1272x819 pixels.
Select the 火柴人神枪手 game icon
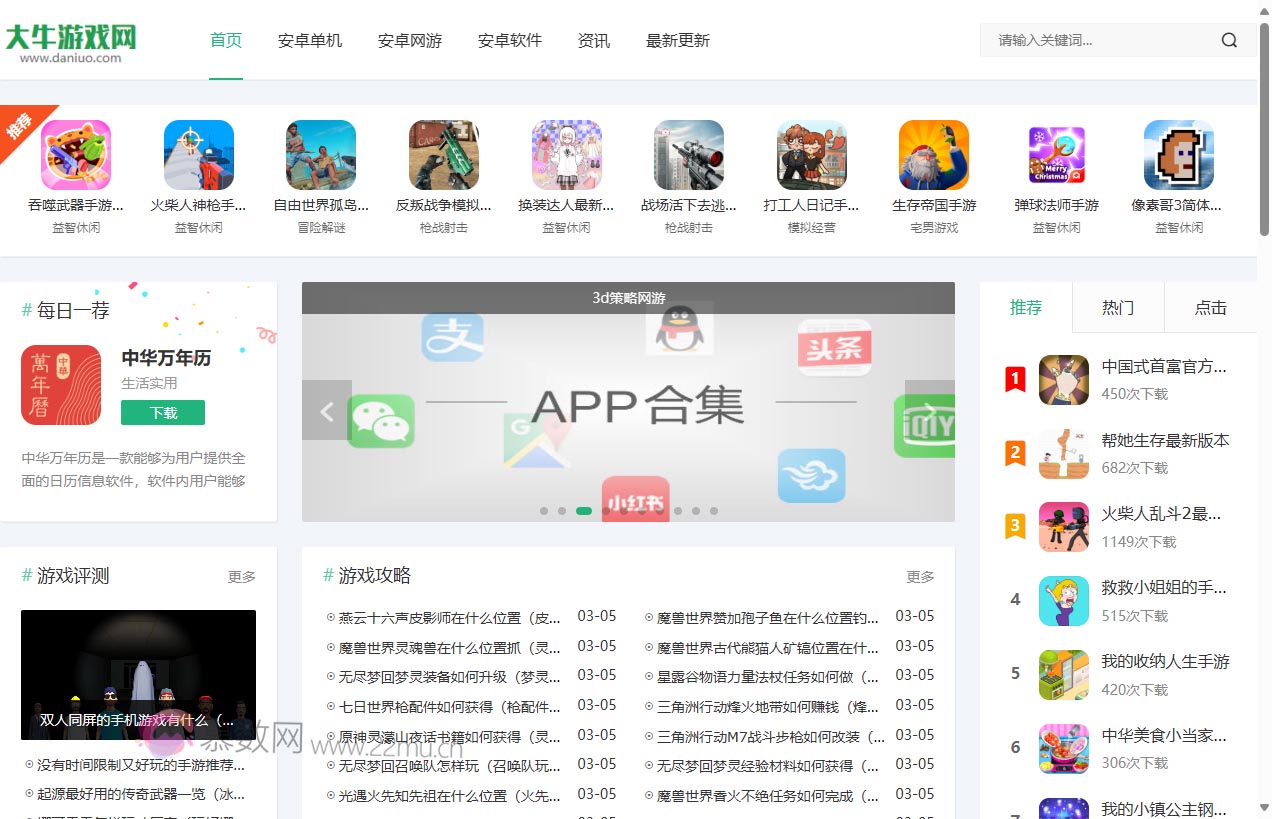coord(198,155)
